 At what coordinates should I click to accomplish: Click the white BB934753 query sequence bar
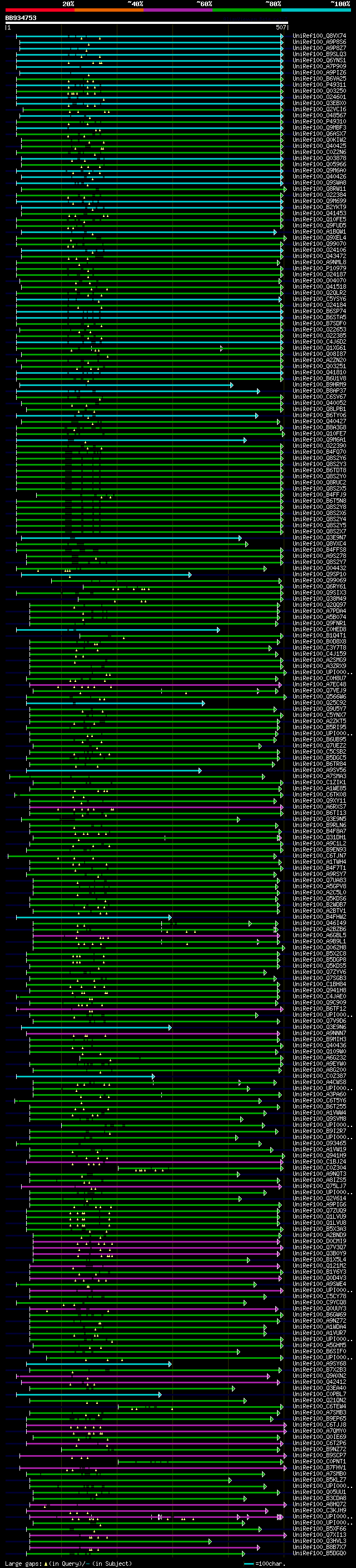point(147,23)
